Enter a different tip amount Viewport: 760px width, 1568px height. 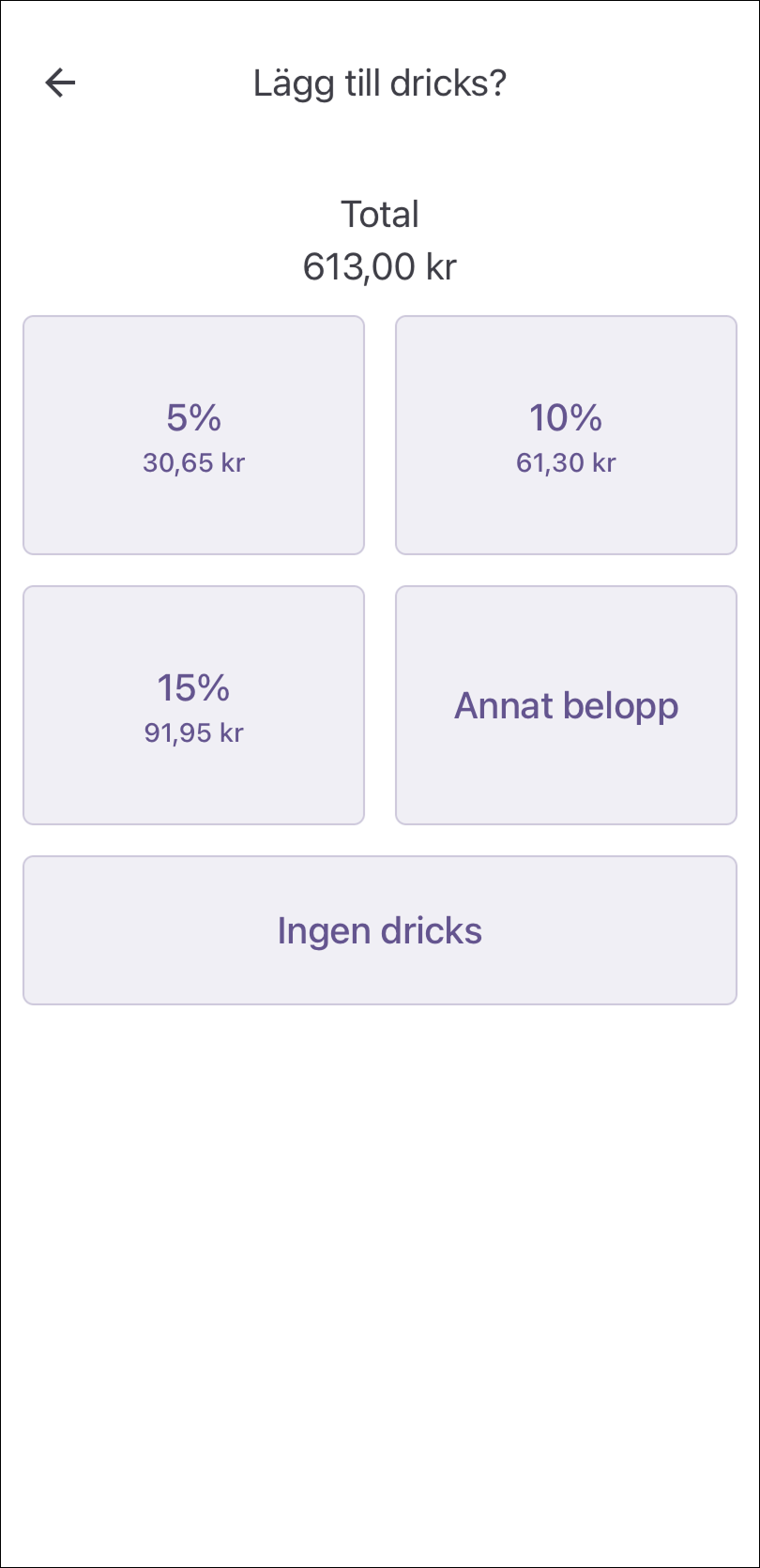coord(566,705)
